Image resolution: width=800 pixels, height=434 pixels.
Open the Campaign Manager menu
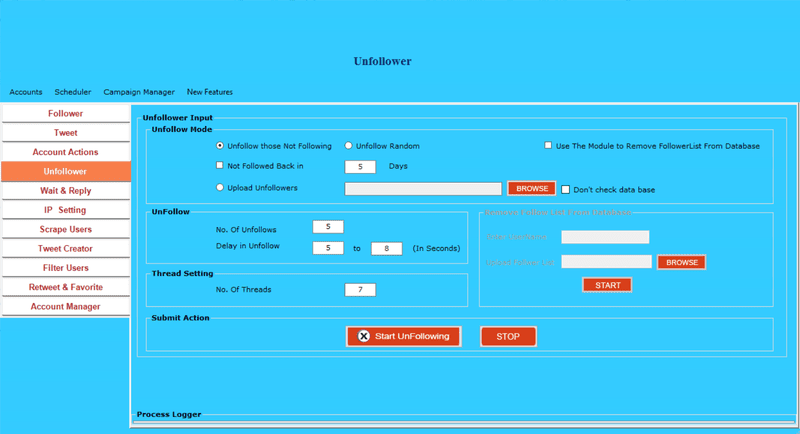point(139,92)
